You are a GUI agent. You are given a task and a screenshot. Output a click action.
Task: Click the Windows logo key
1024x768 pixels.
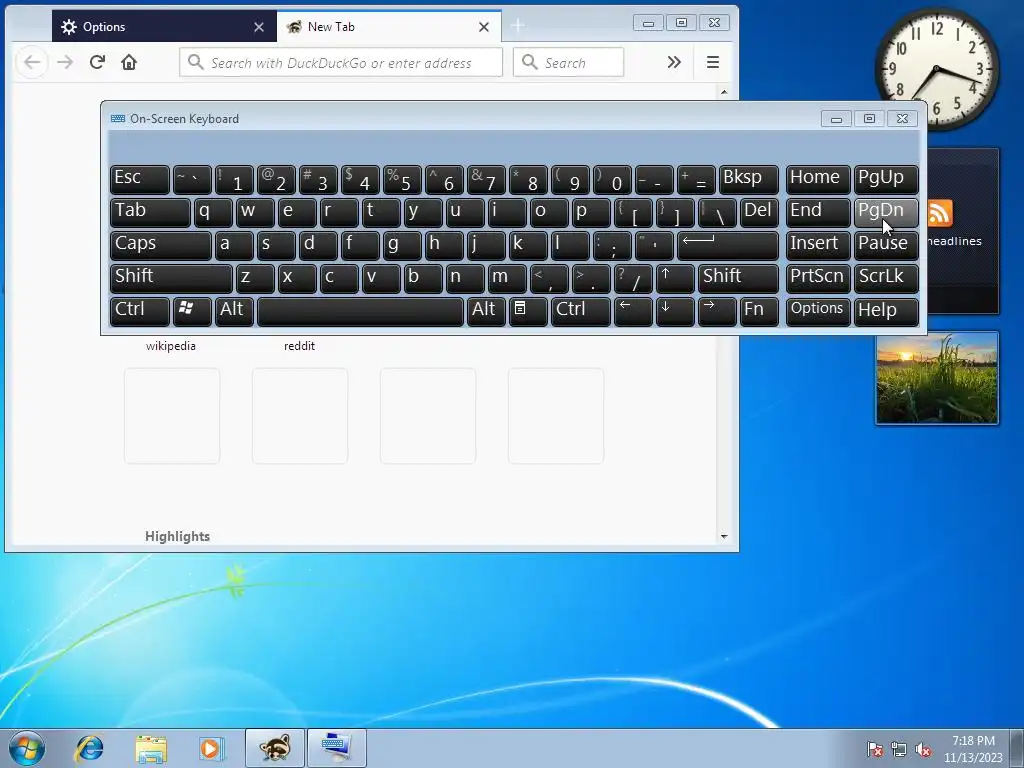point(191,311)
